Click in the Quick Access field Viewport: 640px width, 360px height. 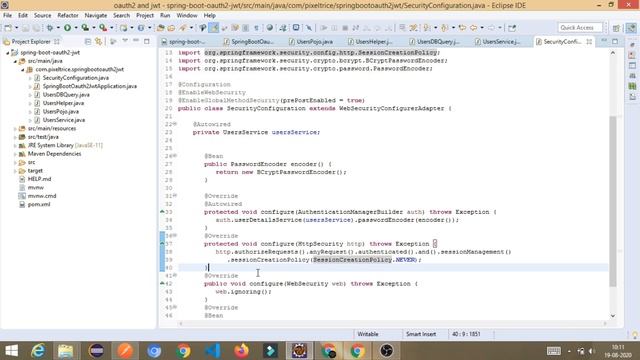point(580,28)
